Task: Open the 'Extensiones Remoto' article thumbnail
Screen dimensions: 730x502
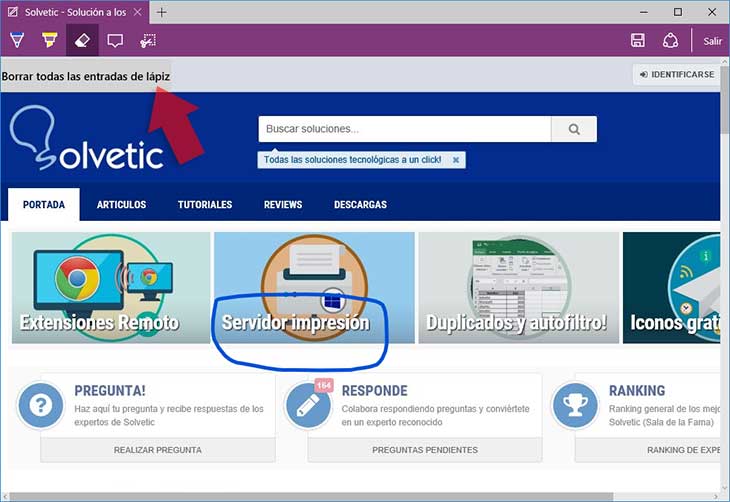Action: click(111, 288)
